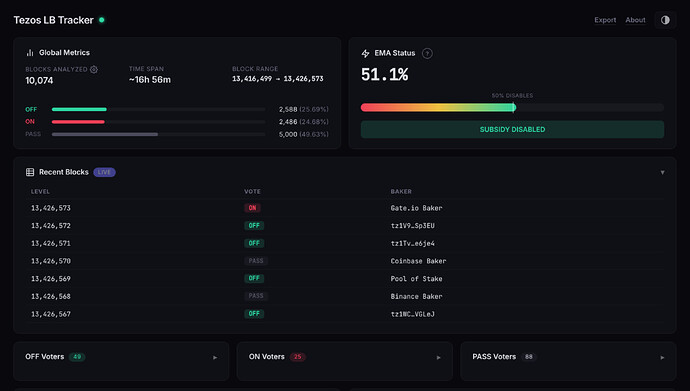Screen dimensions: 690x391
Task: Collapse the Recent Blocks panel
Action: point(662,172)
